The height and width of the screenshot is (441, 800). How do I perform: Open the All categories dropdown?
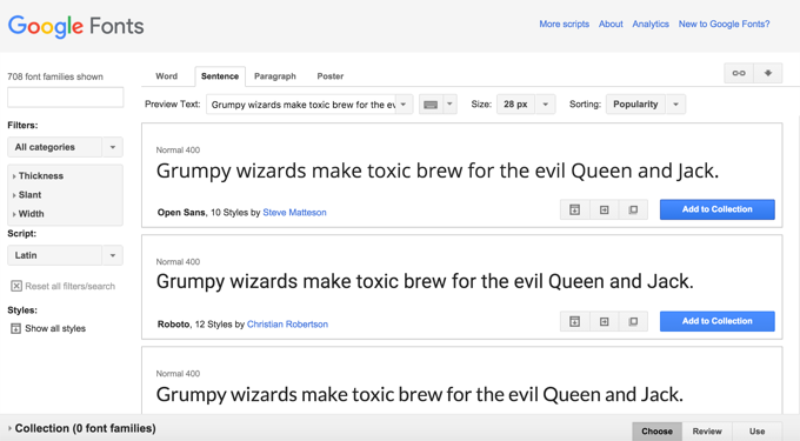(x=65, y=147)
